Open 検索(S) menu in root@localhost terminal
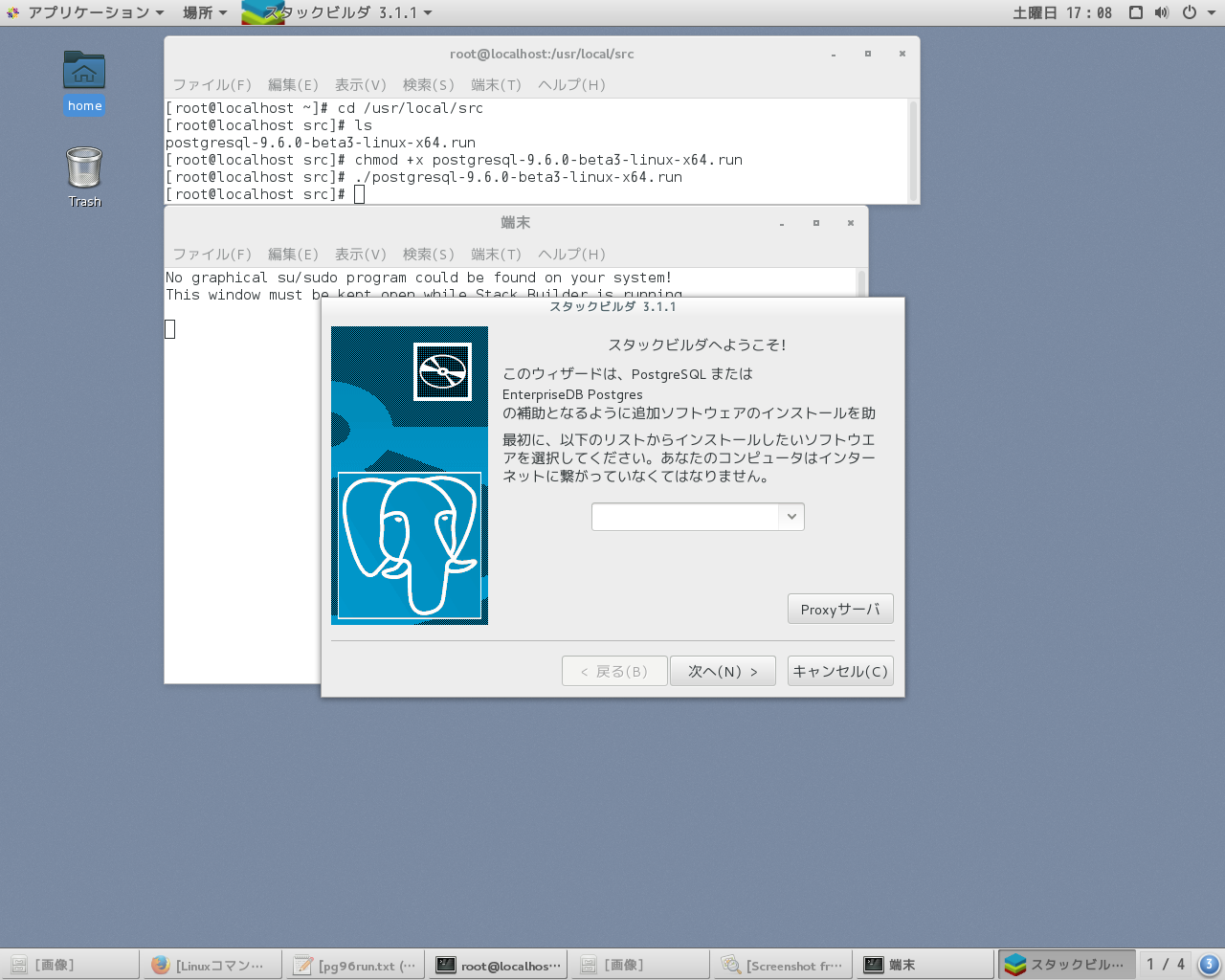The image size is (1225, 980). click(428, 85)
